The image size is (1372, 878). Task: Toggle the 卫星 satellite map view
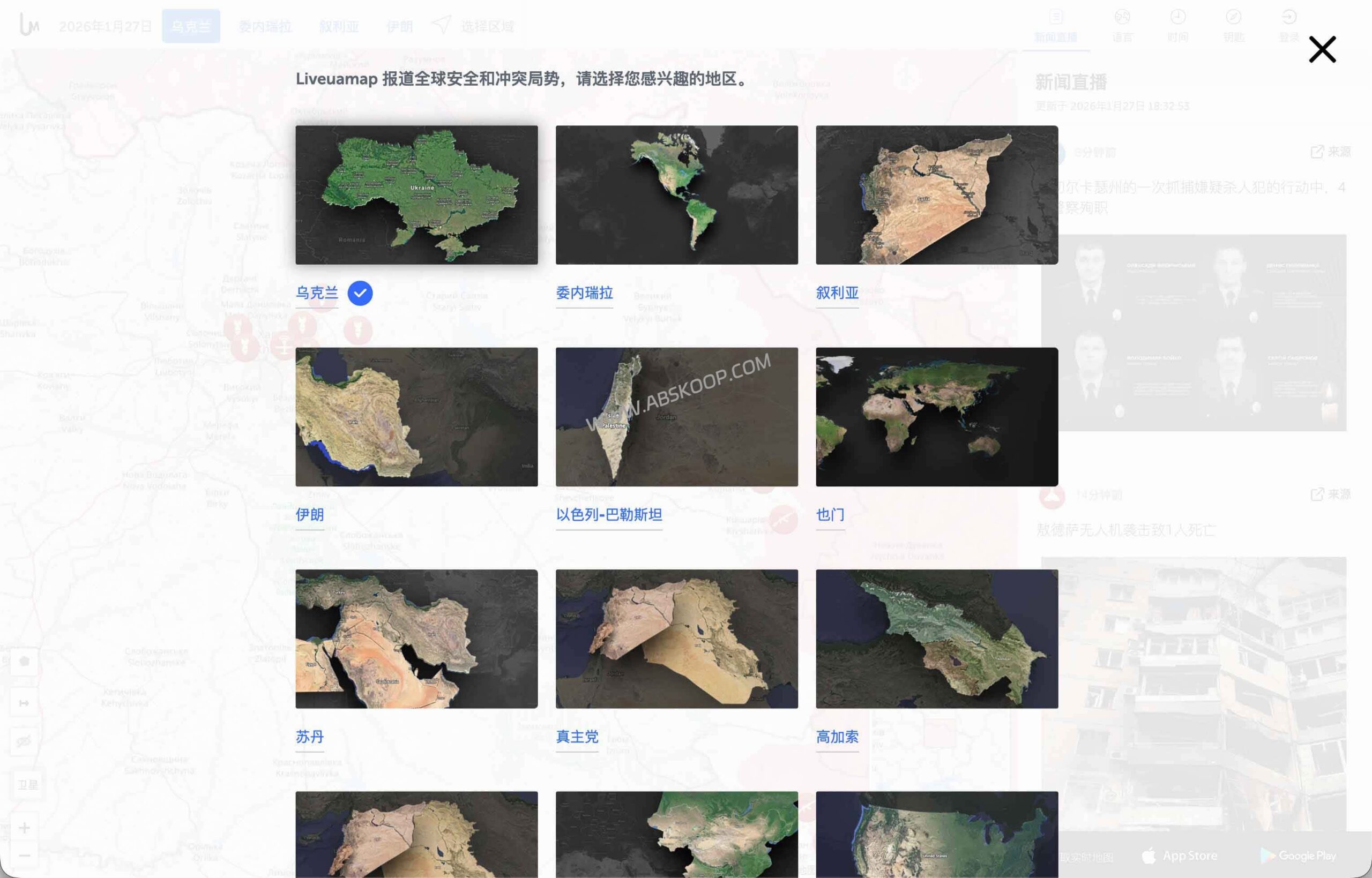(27, 783)
